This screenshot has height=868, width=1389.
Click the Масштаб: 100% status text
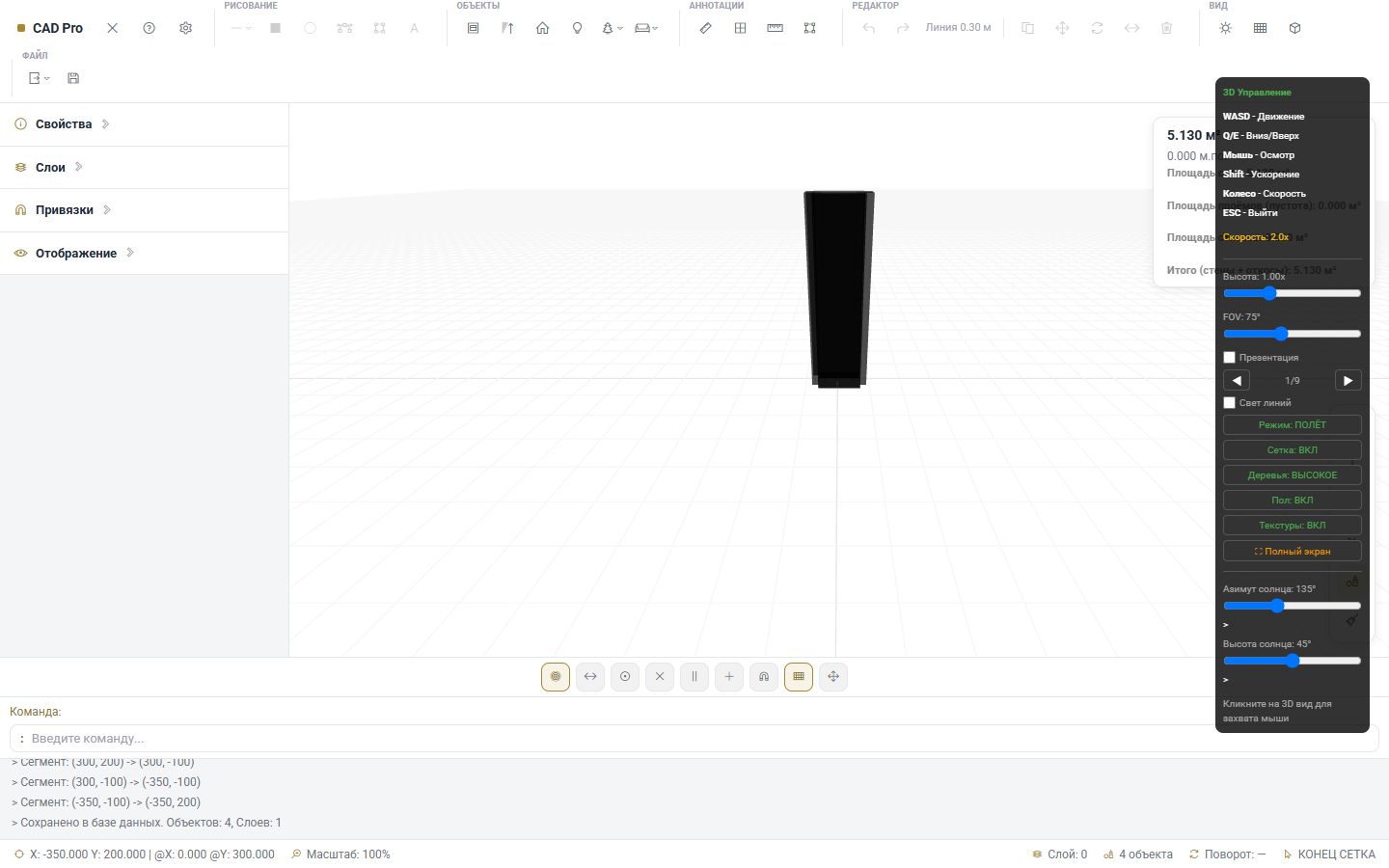(348, 854)
